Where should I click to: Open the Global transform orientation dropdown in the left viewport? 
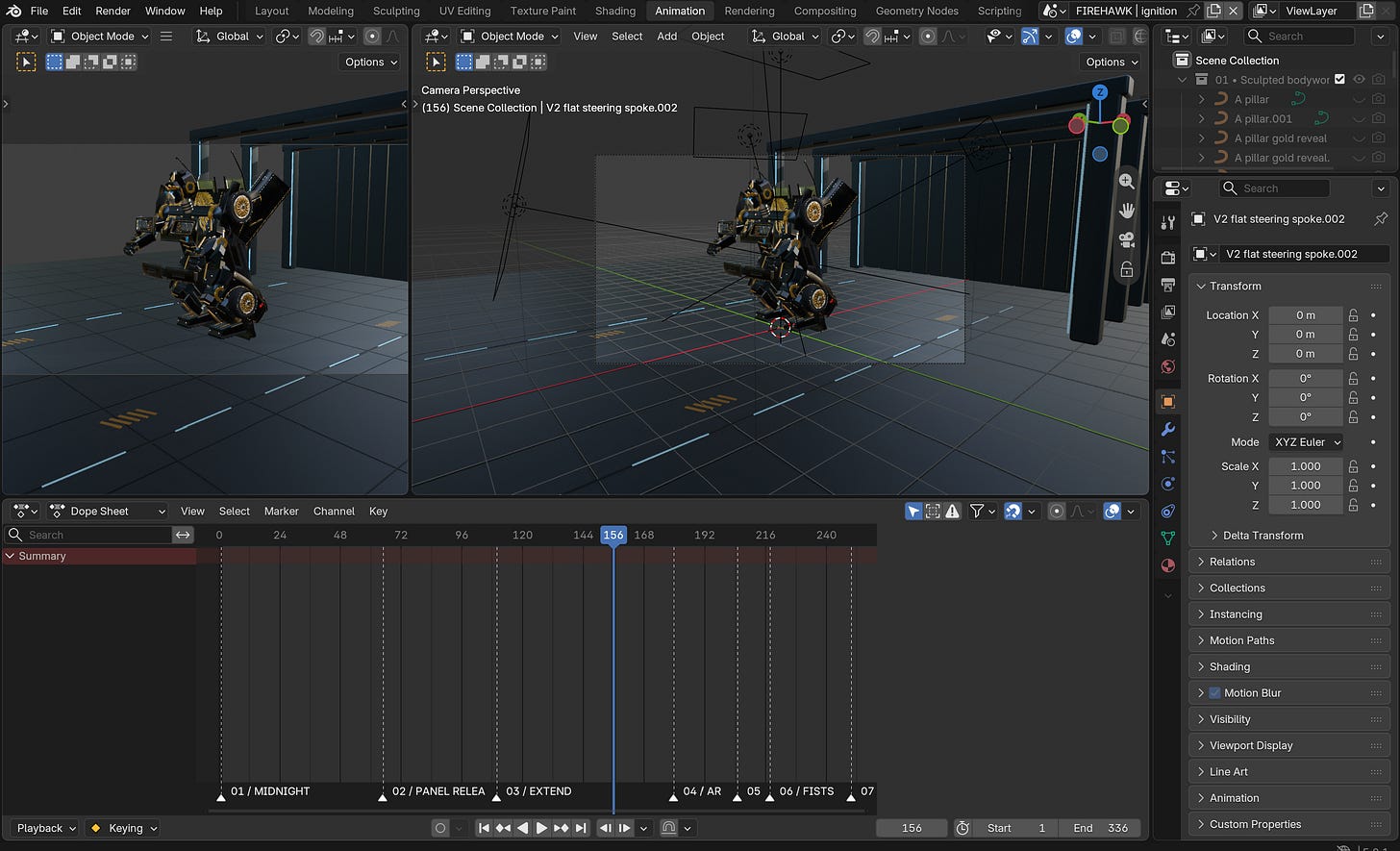pyautogui.click(x=228, y=37)
